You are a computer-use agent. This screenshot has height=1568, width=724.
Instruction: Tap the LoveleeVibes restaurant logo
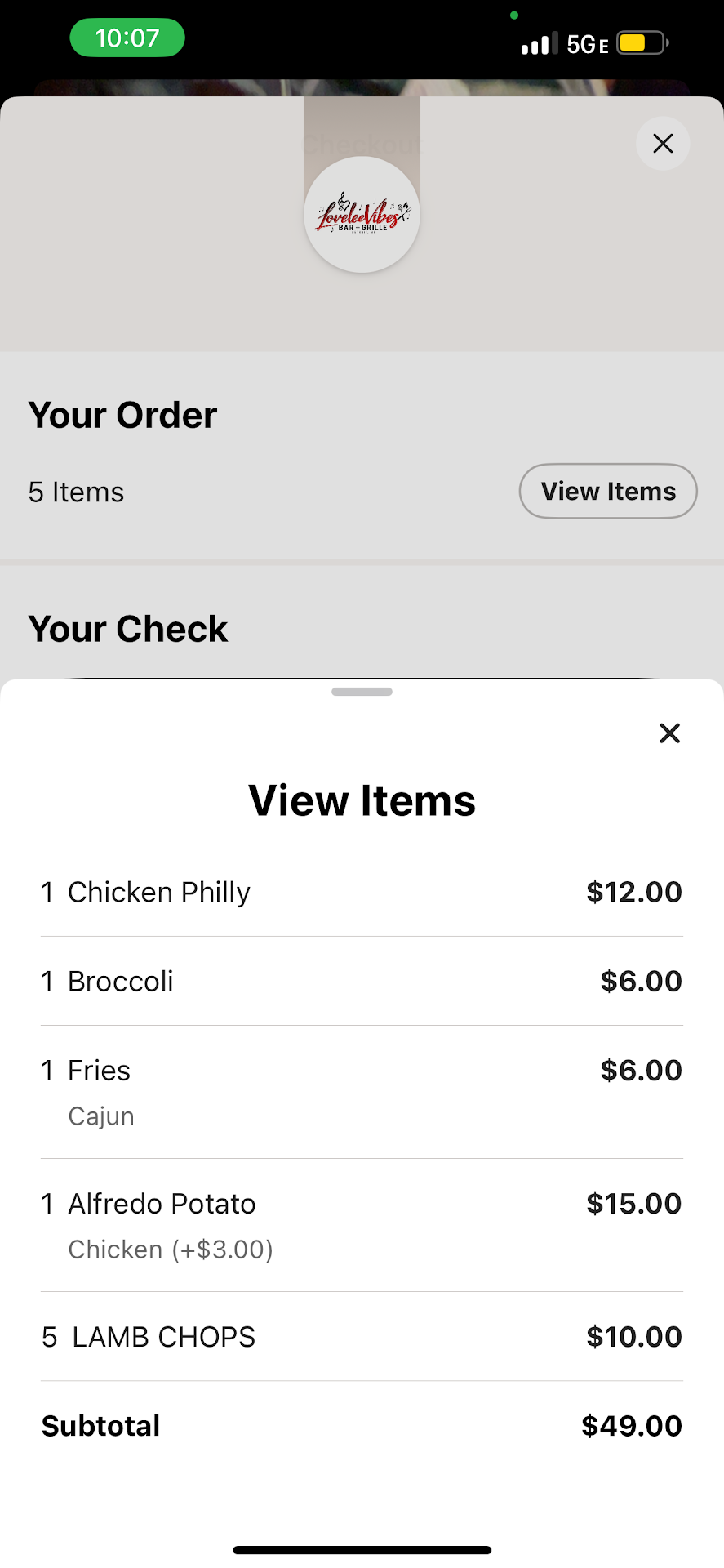tap(362, 215)
